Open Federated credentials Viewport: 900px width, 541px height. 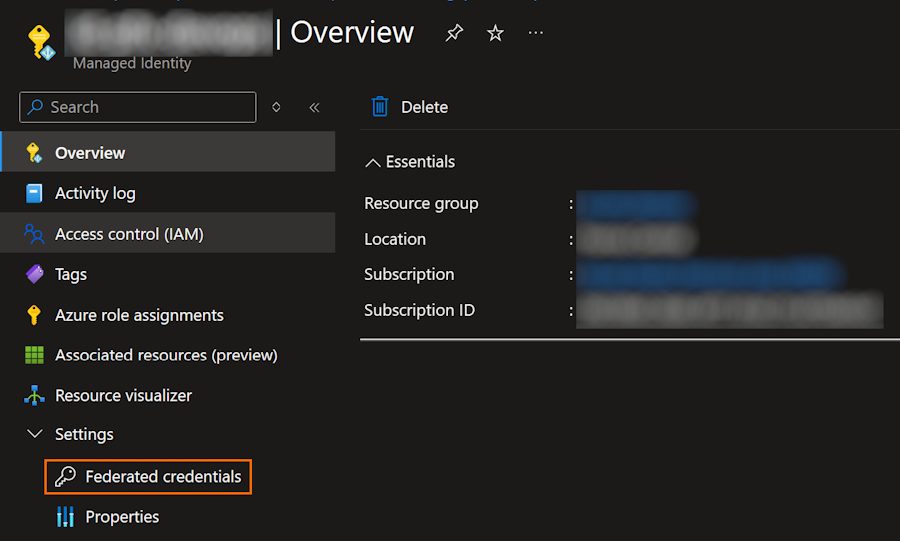pyautogui.click(x=148, y=476)
